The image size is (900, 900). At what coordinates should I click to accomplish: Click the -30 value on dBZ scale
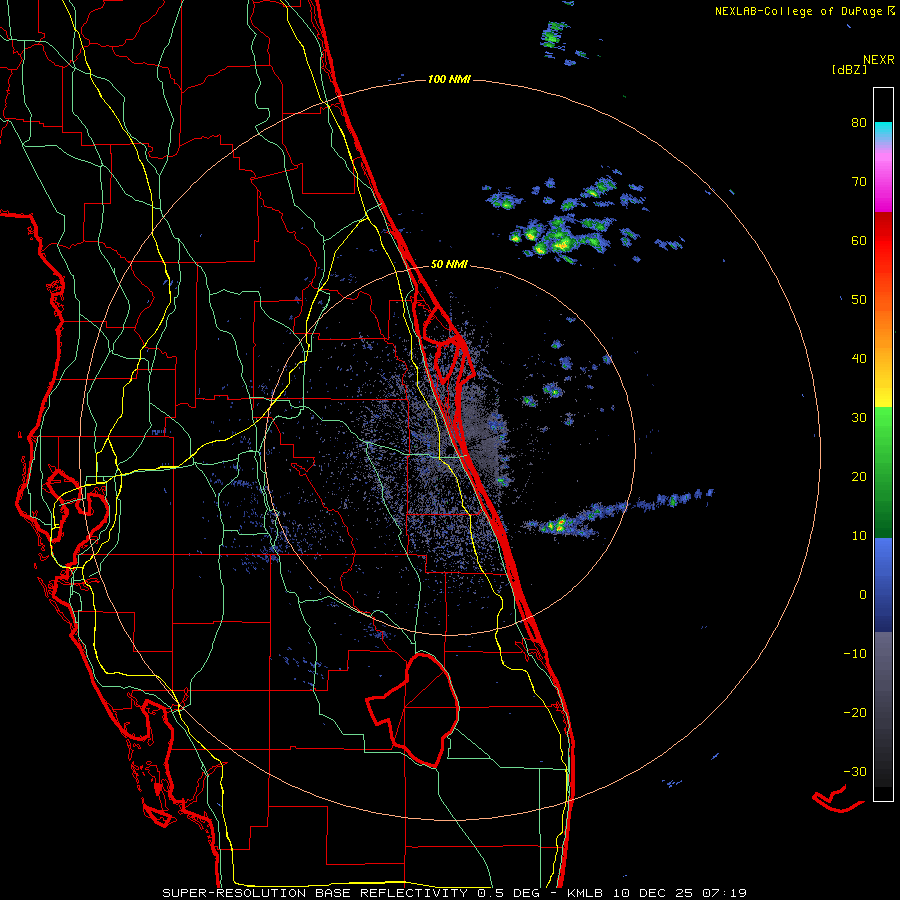855,772
